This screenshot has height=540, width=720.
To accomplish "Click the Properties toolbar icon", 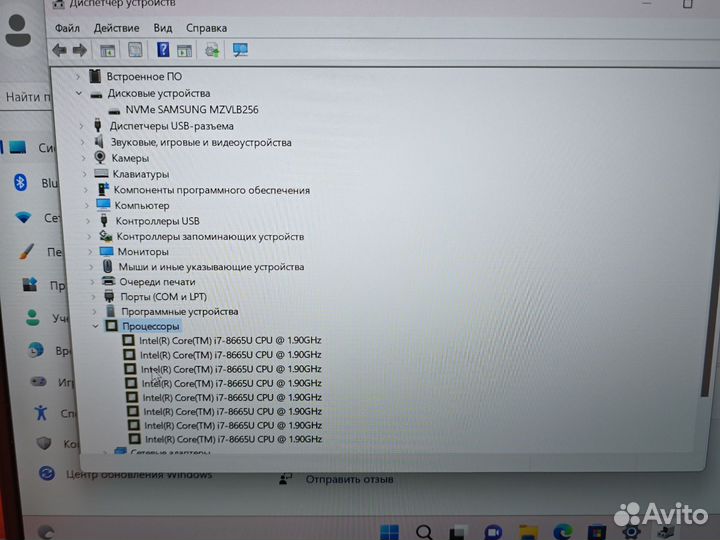I will [135, 50].
